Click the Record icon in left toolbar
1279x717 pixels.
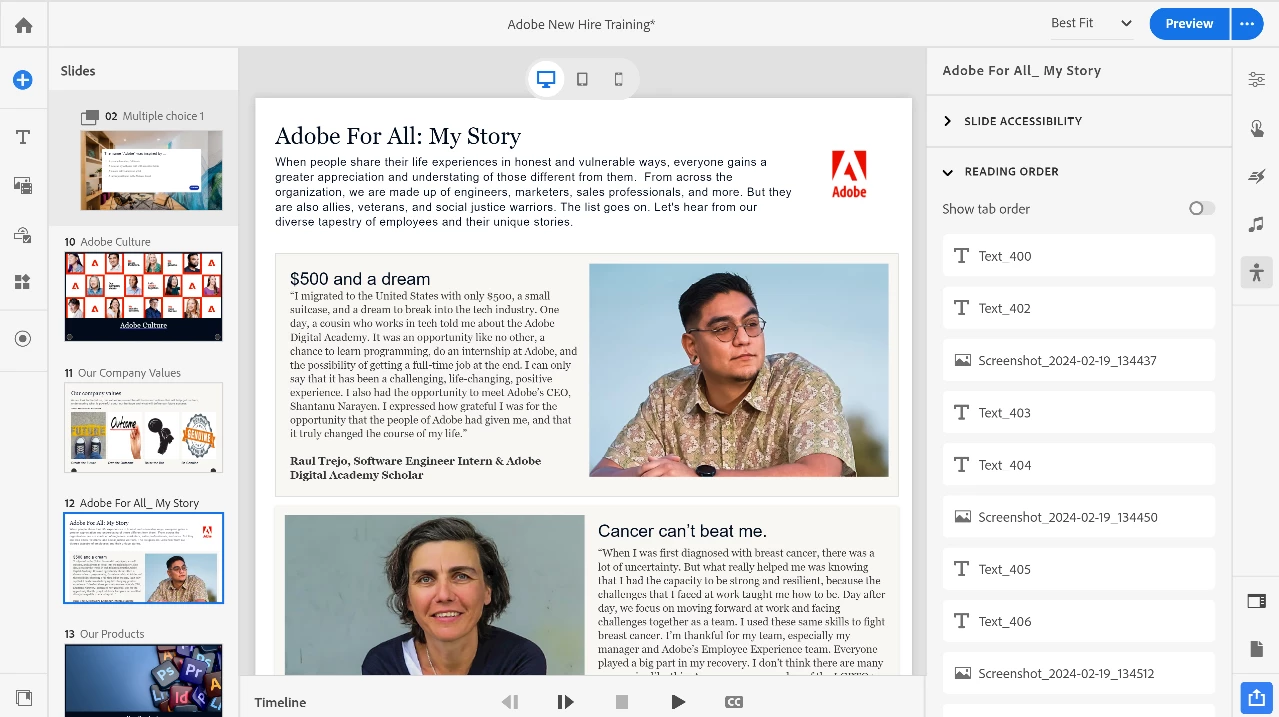23,339
